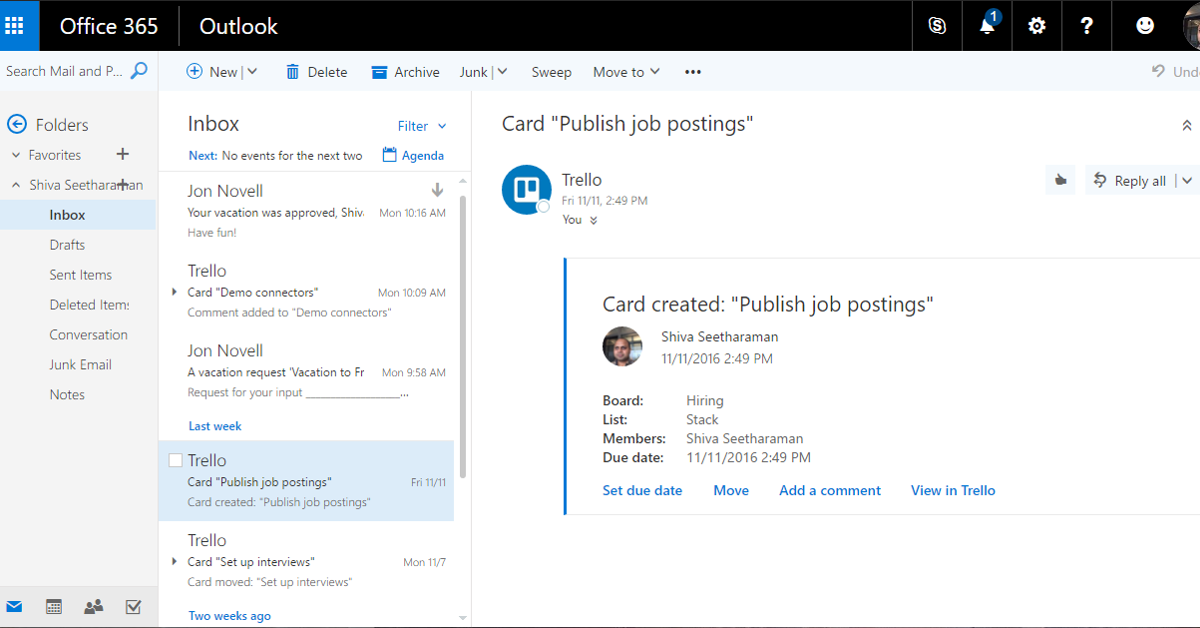Click Shiva Seetharaman's profile photo in card
This screenshot has height=628, width=1200.
tap(622, 346)
